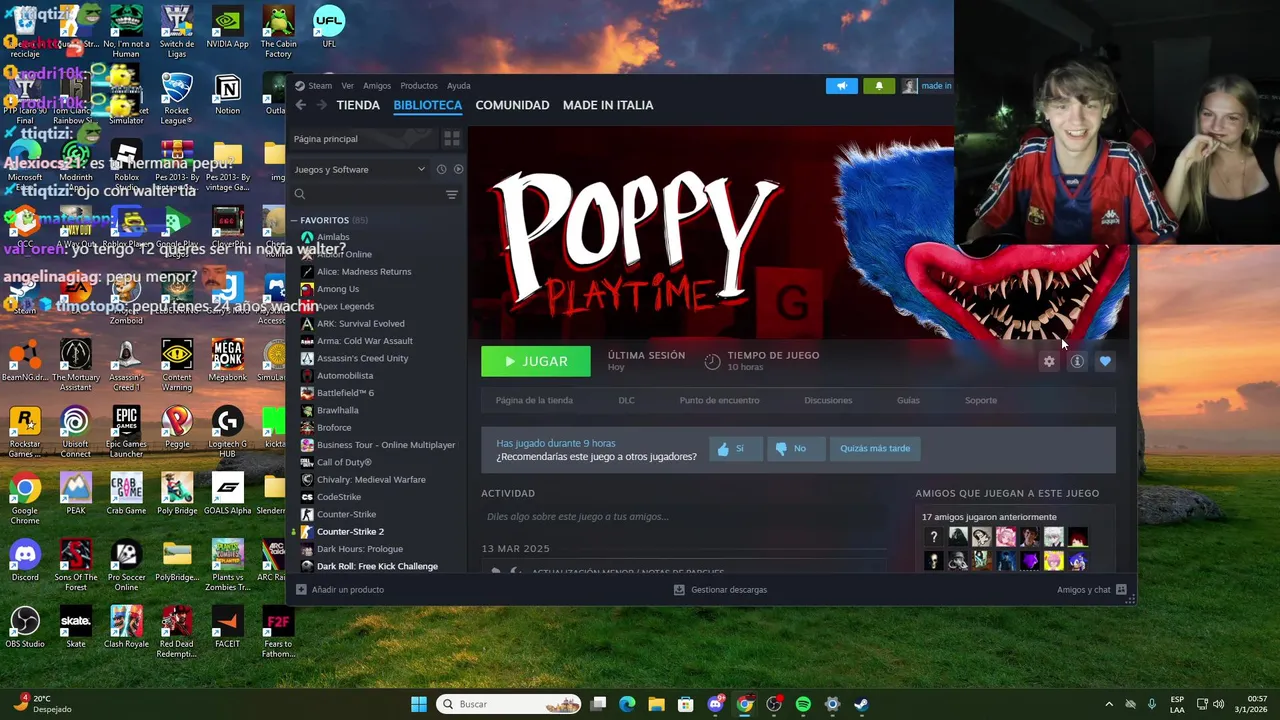The image size is (1280, 720).
Task: Click Añadir un producto
Action: (340, 590)
